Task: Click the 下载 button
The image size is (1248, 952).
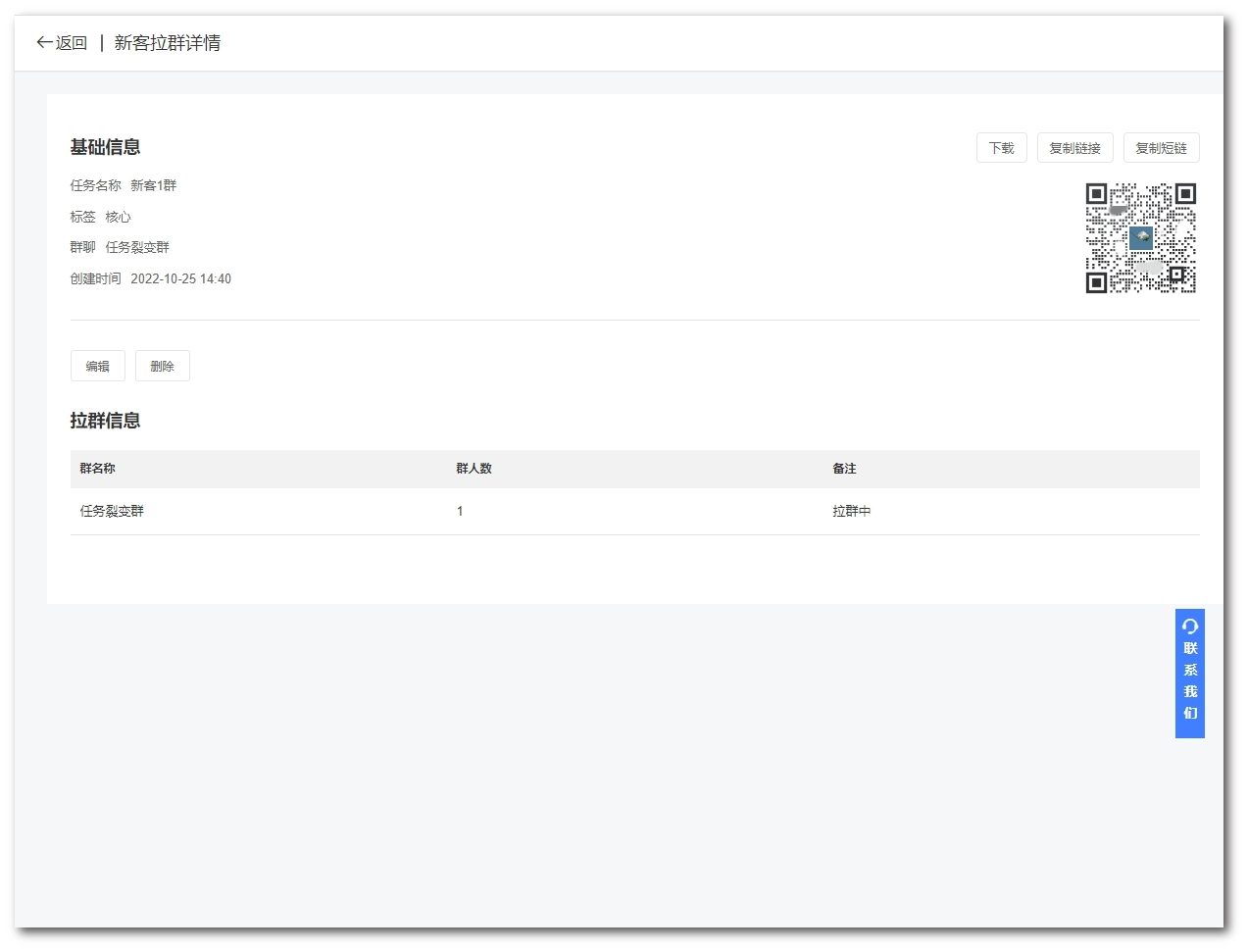Action: (x=1001, y=148)
